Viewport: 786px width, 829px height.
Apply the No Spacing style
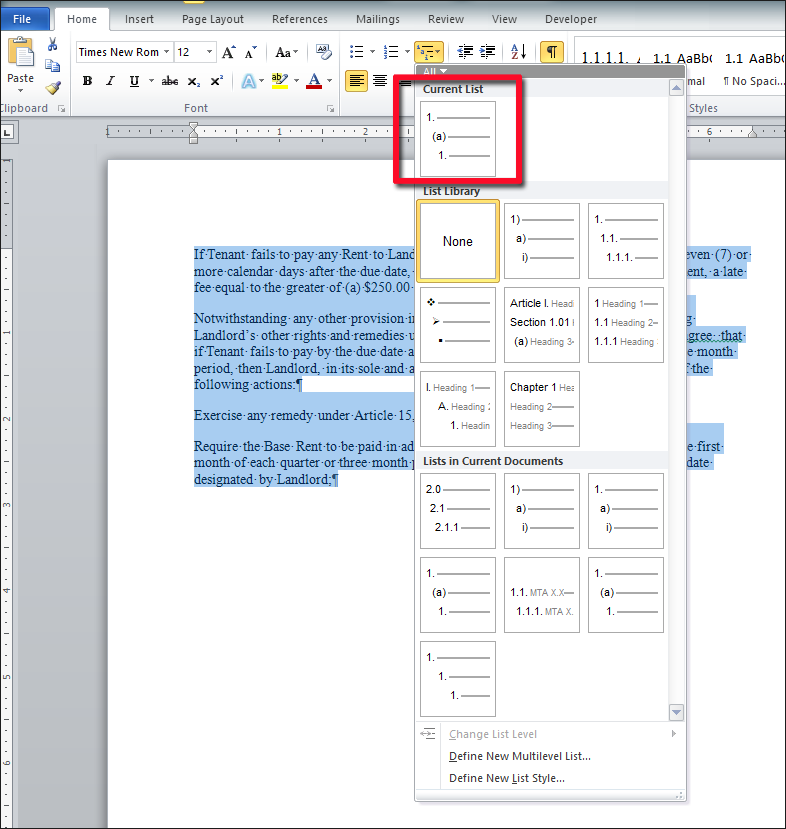pyautogui.click(x=753, y=81)
